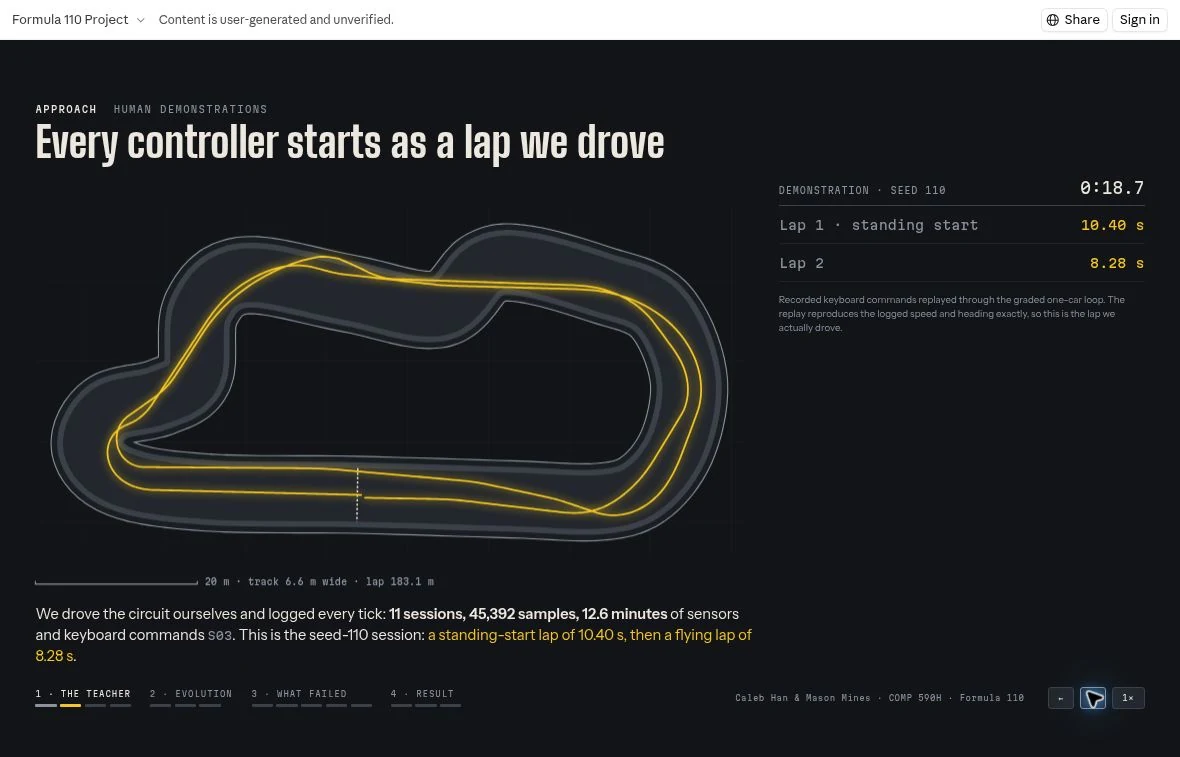Expand the Formula 110 Project title dropdown
Image resolution: width=1180 pixels, height=757 pixels.
78,20
